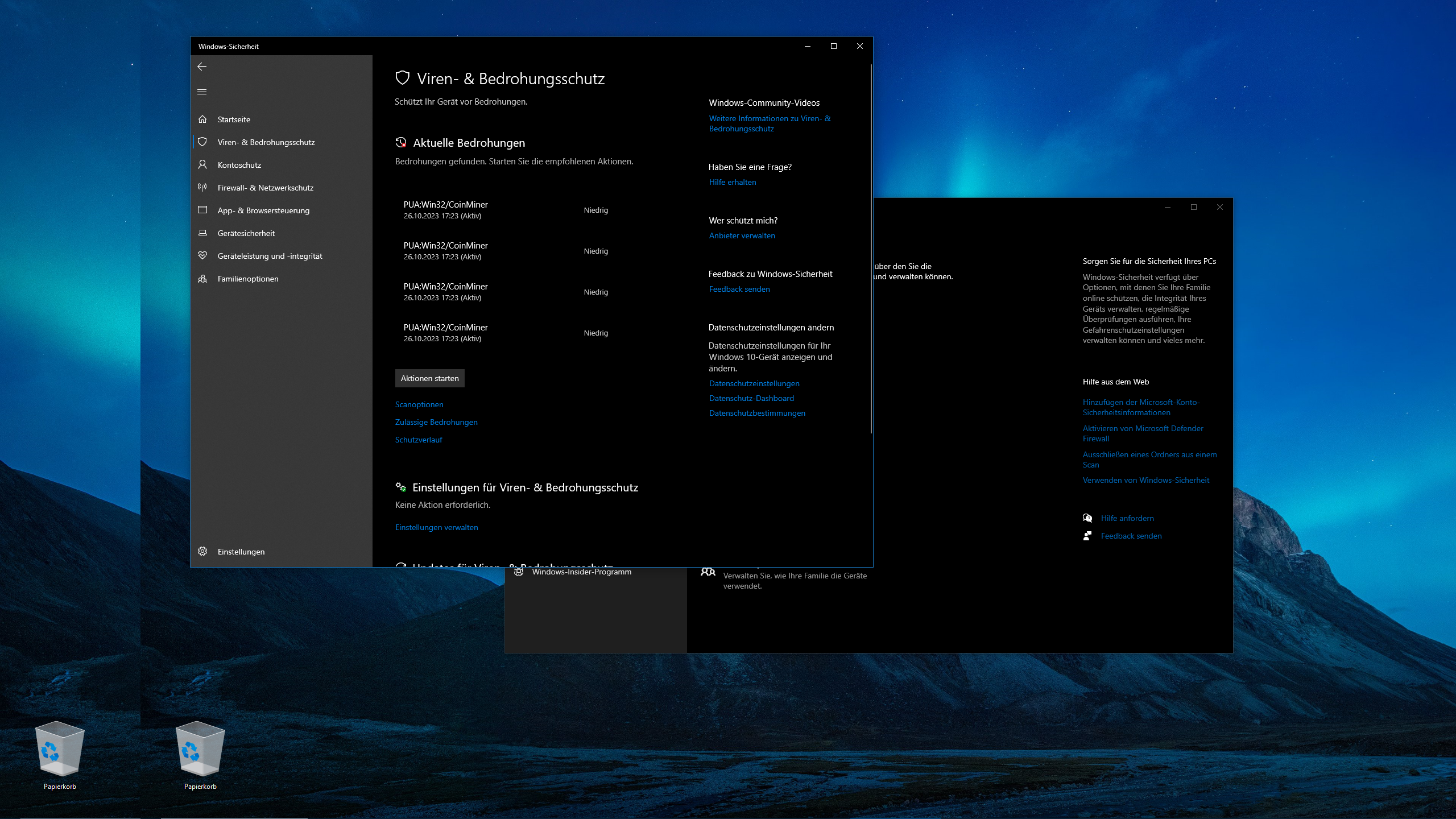Open Schutzverlauf link
Image resolution: width=1456 pixels, height=819 pixels.
[x=419, y=439]
